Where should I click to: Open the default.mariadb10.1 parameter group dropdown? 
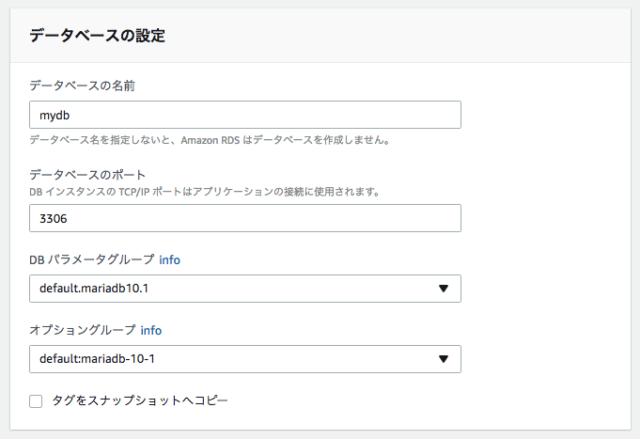pos(245,288)
